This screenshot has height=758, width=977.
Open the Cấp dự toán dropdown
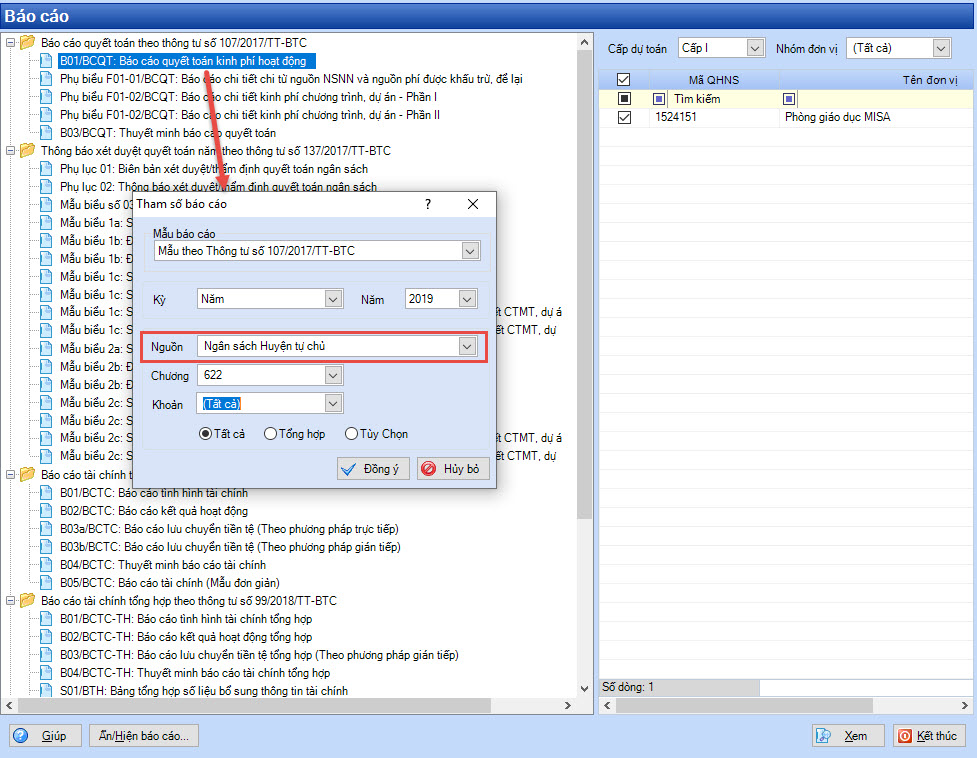(753, 48)
